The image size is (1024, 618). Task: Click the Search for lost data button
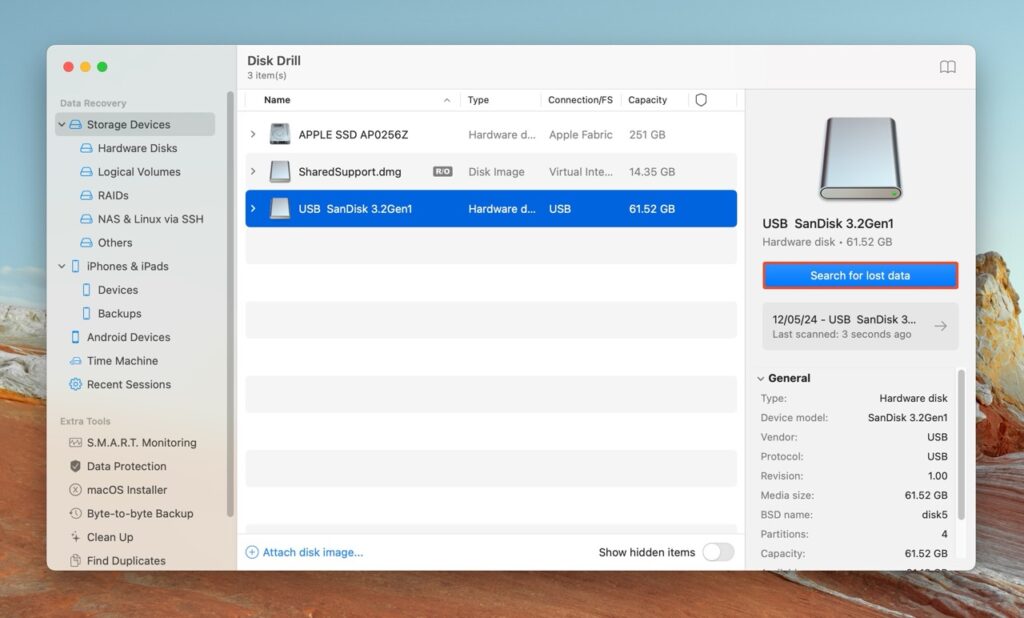click(x=859, y=275)
